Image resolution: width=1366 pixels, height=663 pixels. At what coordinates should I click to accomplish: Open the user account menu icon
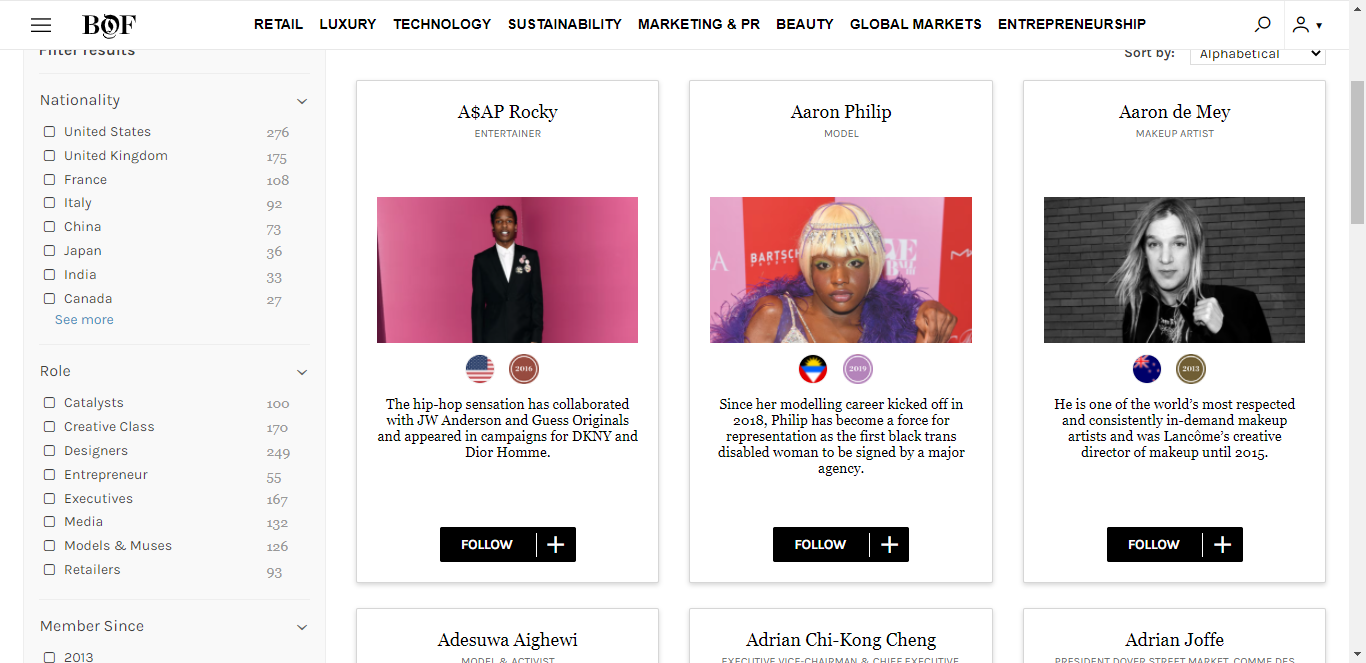pyautogui.click(x=1301, y=24)
